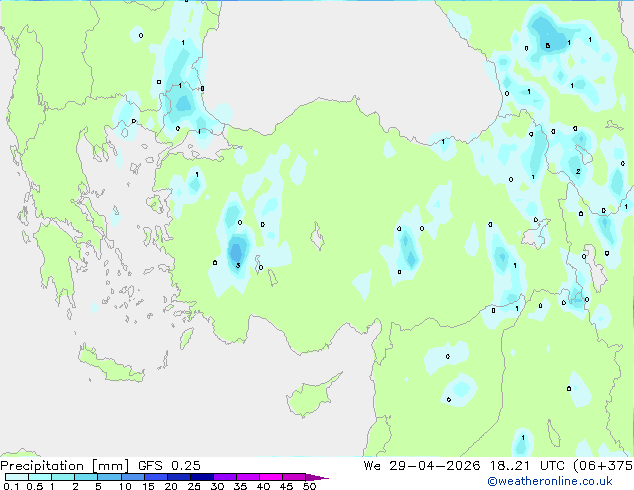Select the 0.5–1 mm legend color swatch

(40, 477)
